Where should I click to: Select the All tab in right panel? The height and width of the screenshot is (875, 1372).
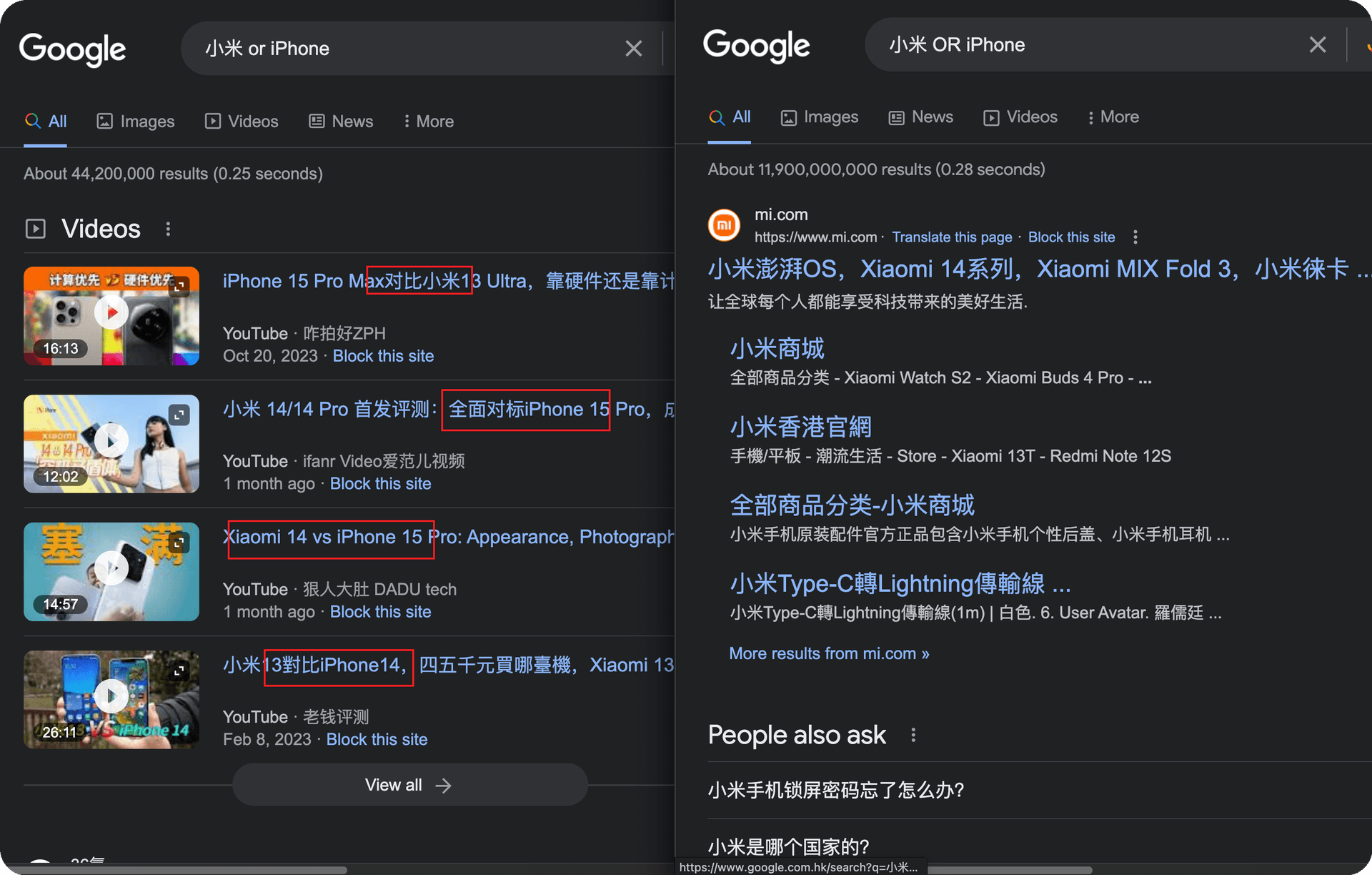pos(730,119)
